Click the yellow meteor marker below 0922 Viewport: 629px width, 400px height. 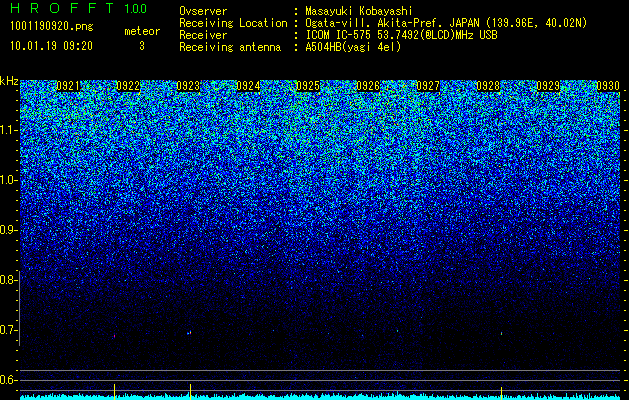(x=114, y=392)
